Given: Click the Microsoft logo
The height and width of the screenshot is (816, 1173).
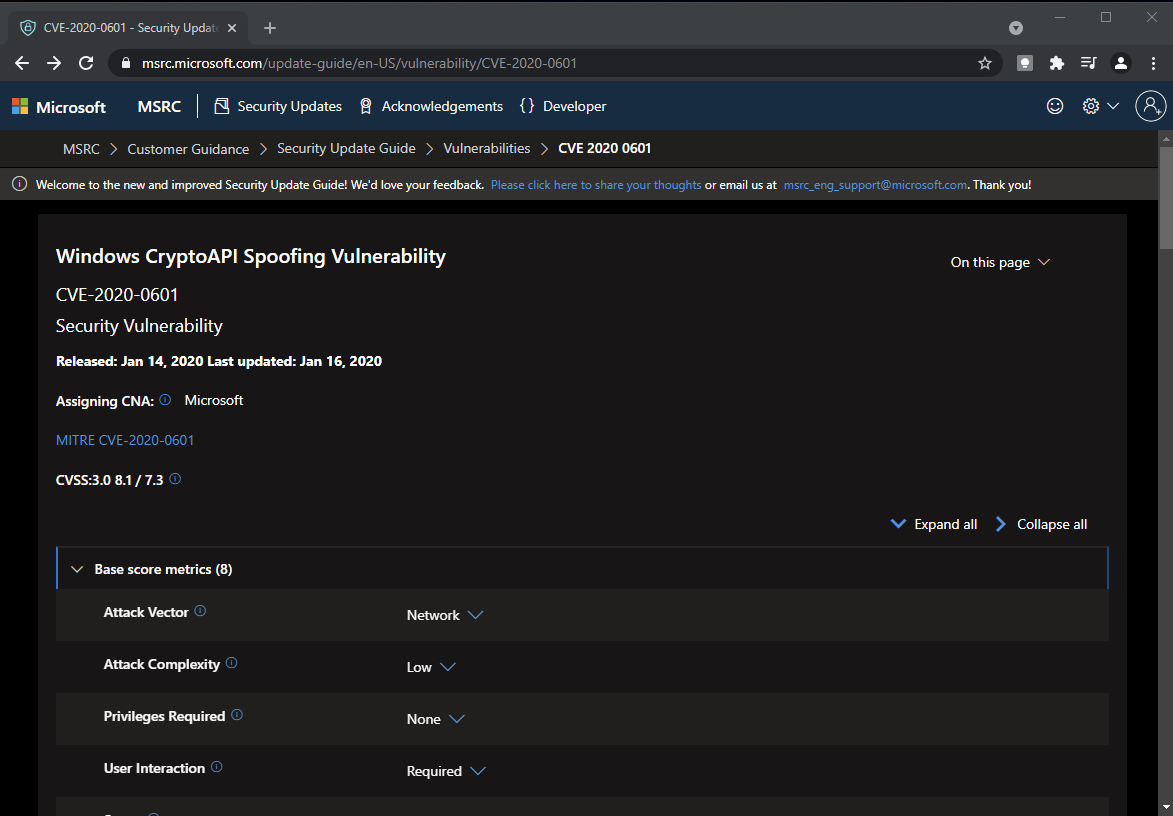Looking at the screenshot, I should point(59,107).
